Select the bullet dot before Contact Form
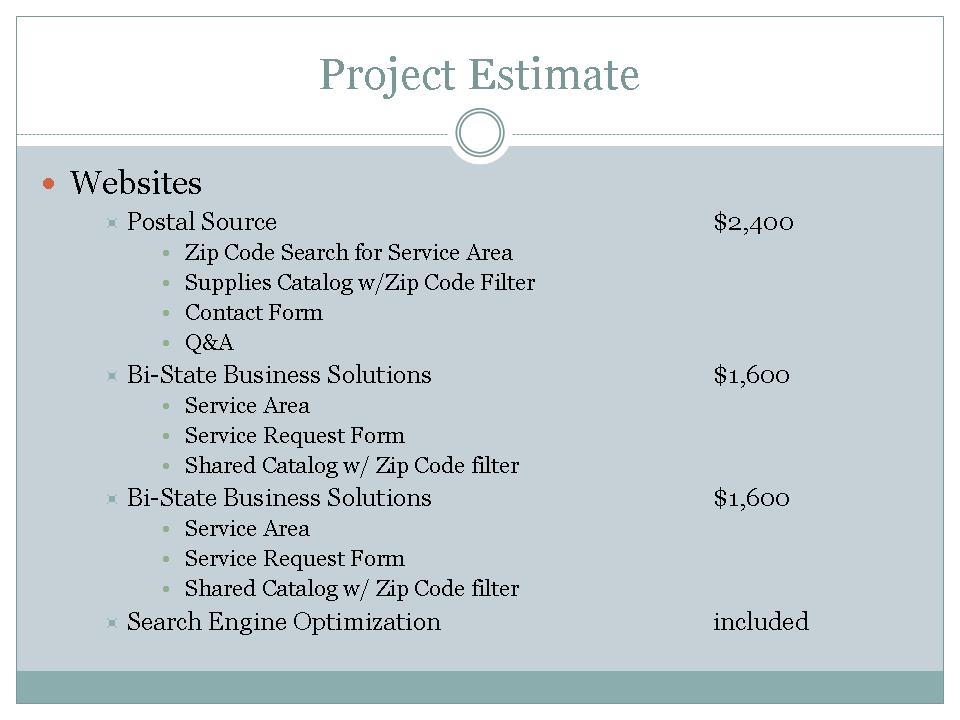The image size is (960, 720). (165, 313)
